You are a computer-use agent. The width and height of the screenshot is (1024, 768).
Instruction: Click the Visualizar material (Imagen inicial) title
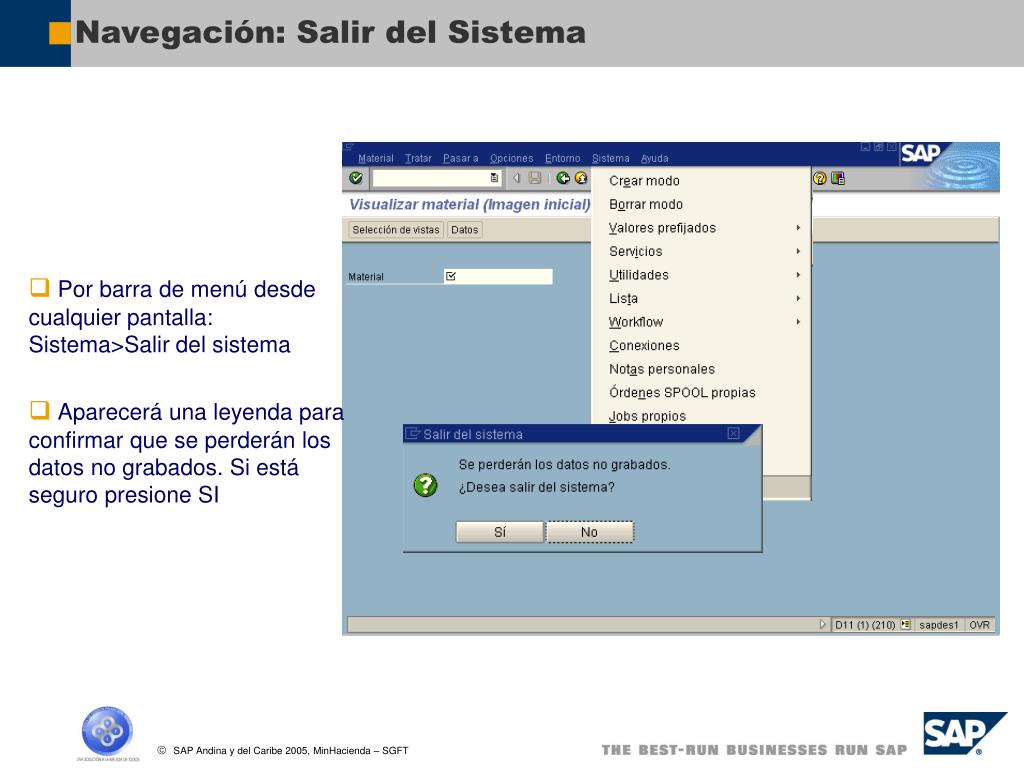point(470,204)
